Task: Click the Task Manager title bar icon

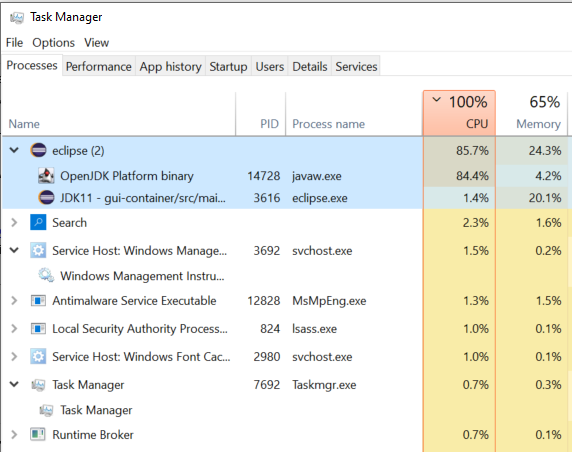Action: 17,17
